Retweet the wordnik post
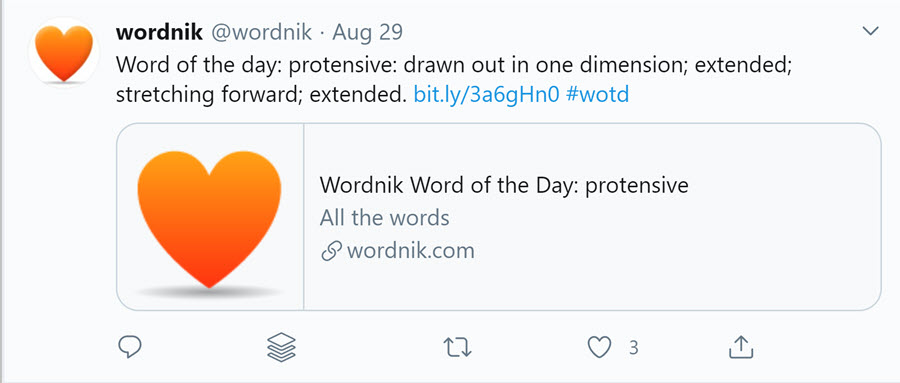This screenshot has width=900, height=383. 457,347
